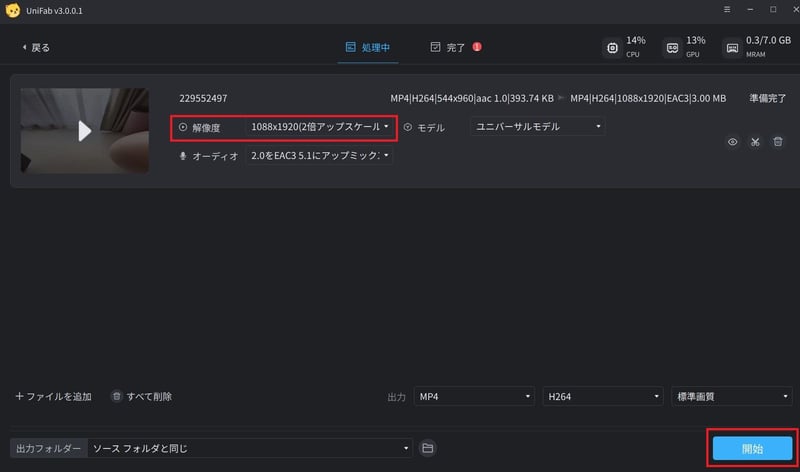Open the MP4 output format dropdown
The image size is (800, 472).
(x=474, y=397)
